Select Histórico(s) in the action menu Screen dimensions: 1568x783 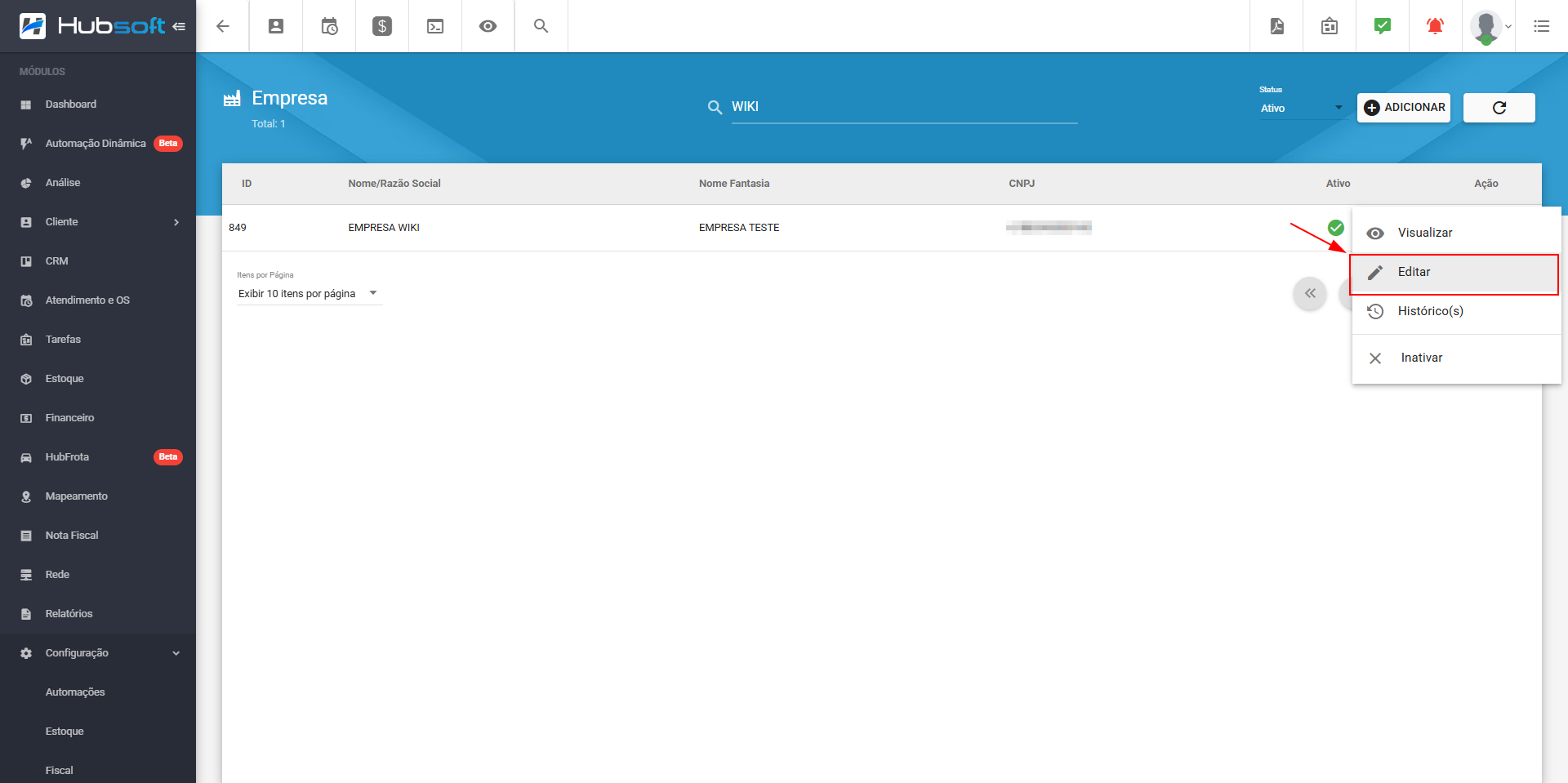tap(1457, 311)
